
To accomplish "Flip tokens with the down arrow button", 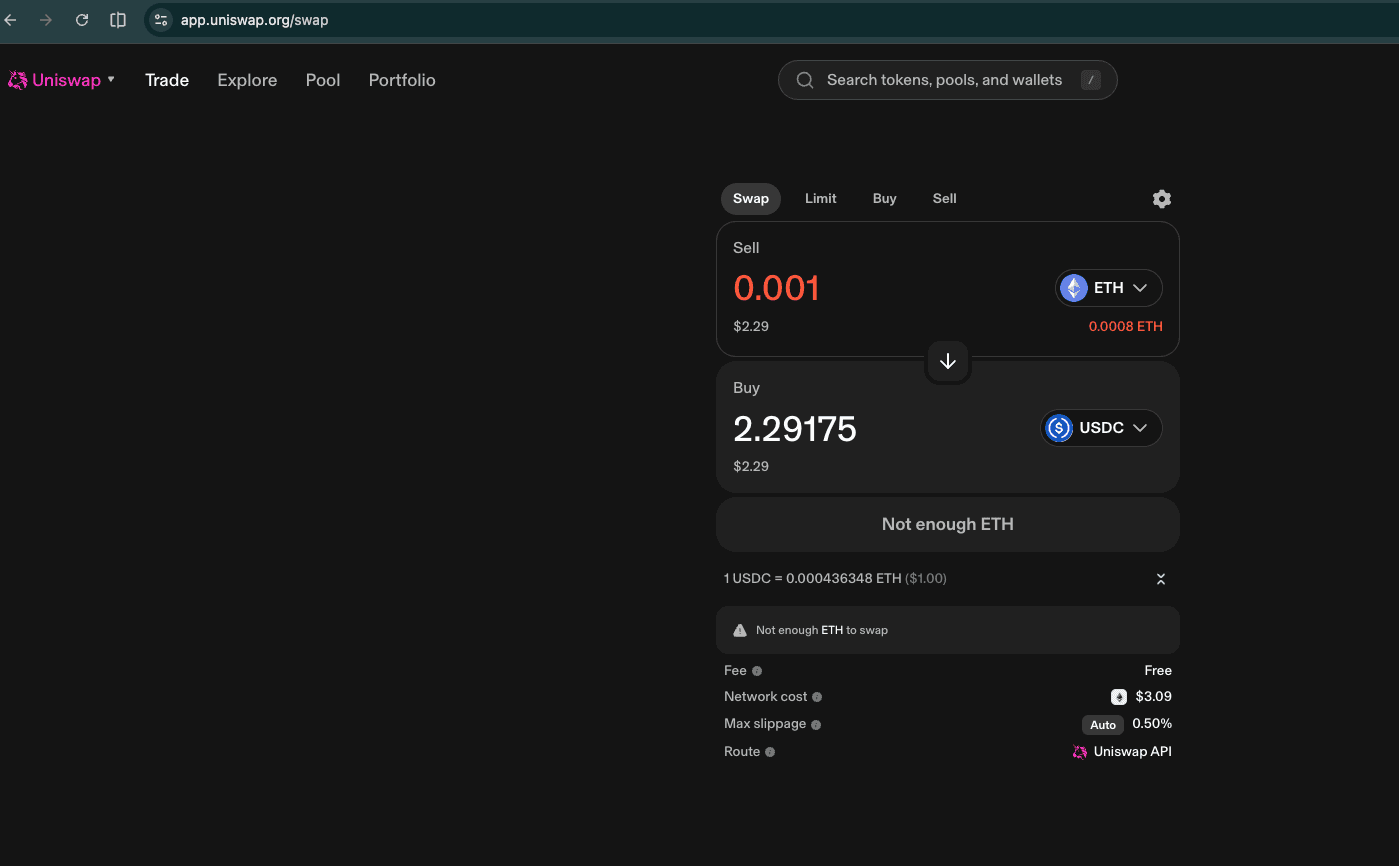I will (x=948, y=361).
